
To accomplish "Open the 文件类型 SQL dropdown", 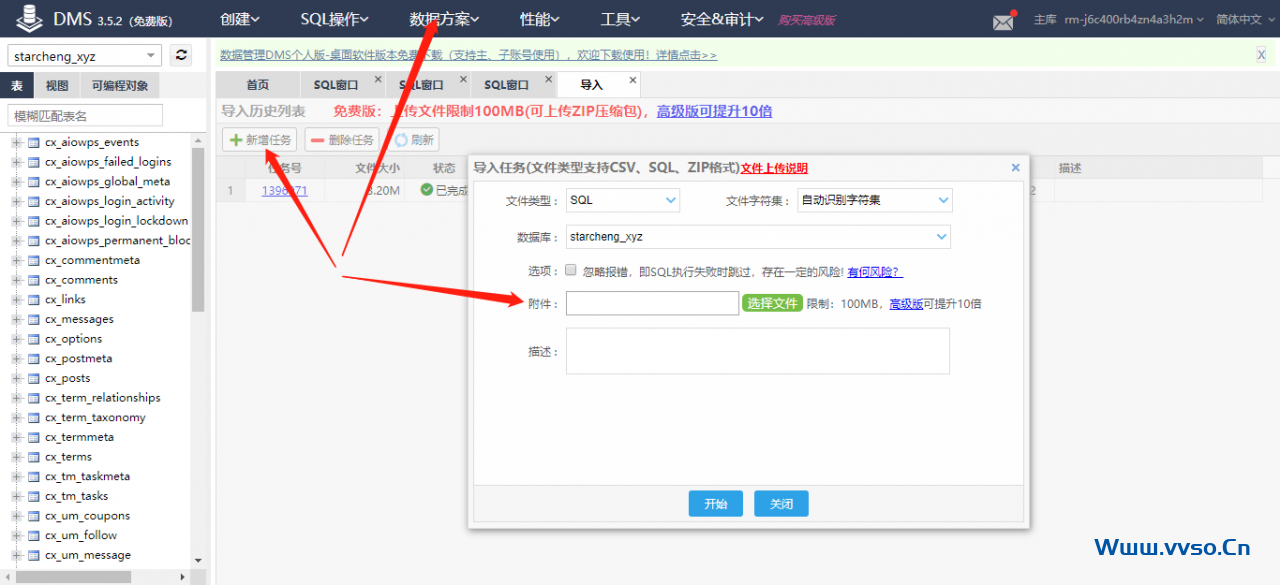I will pos(622,200).
